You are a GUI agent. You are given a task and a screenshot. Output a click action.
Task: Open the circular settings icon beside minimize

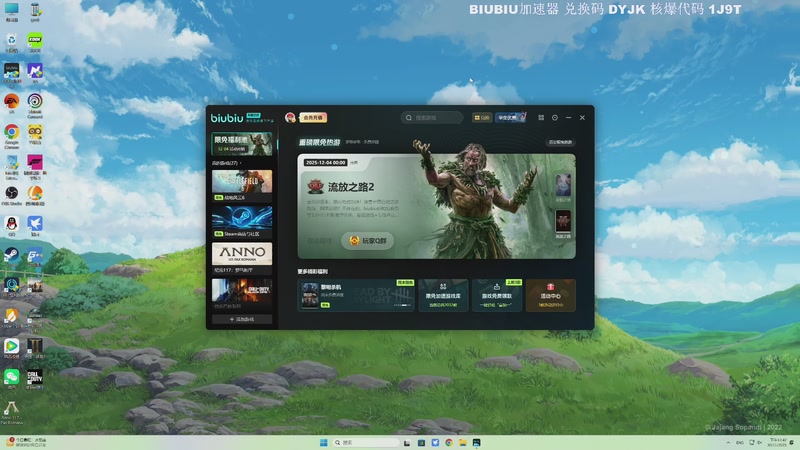click(x=555, y=117)
